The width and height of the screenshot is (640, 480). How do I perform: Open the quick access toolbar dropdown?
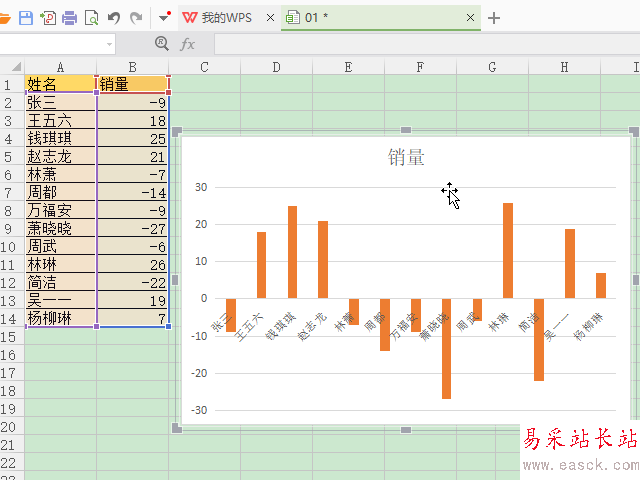point(164,17)
